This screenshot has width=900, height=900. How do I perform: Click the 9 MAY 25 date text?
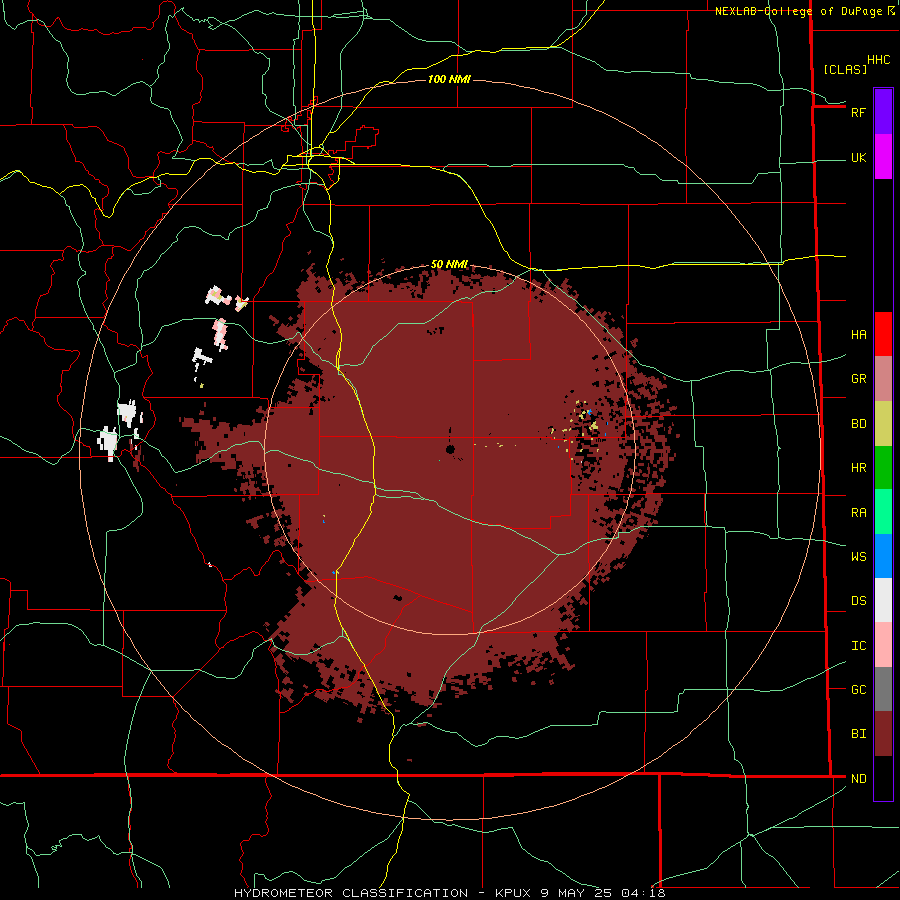(577, 893)
